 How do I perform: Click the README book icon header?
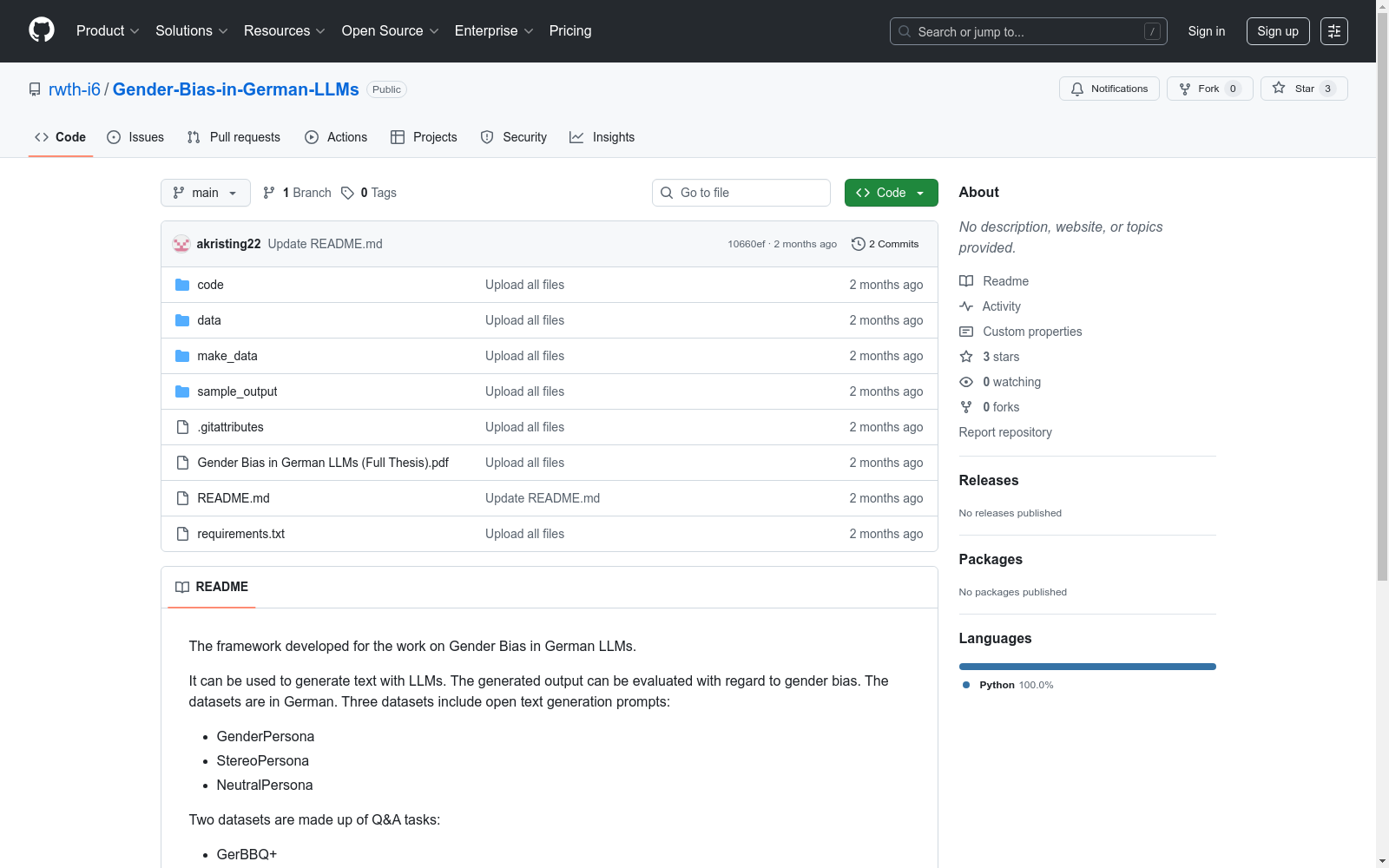click(x=182, y=587)
